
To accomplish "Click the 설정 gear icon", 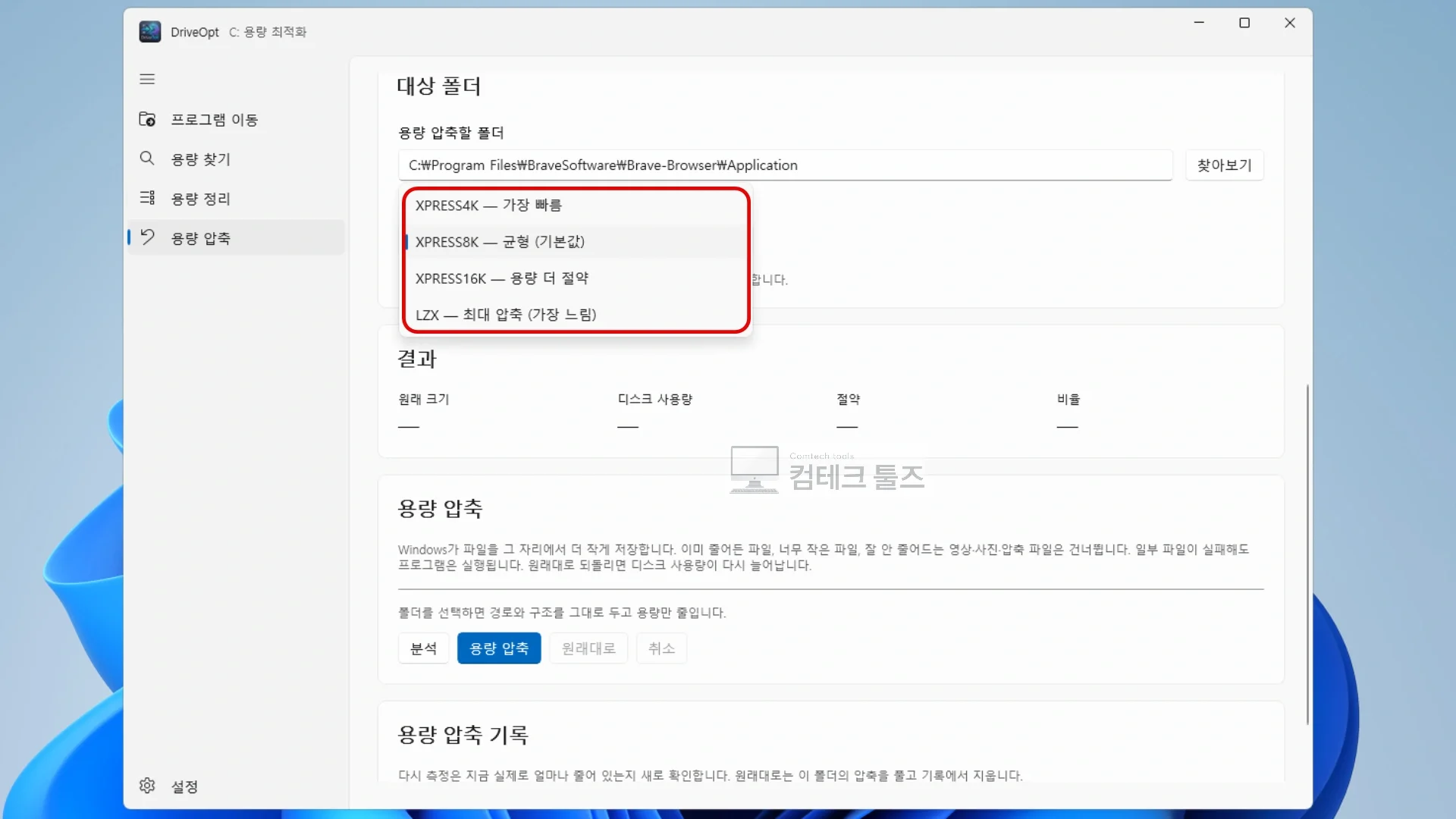I will click(x=147, y=786).
